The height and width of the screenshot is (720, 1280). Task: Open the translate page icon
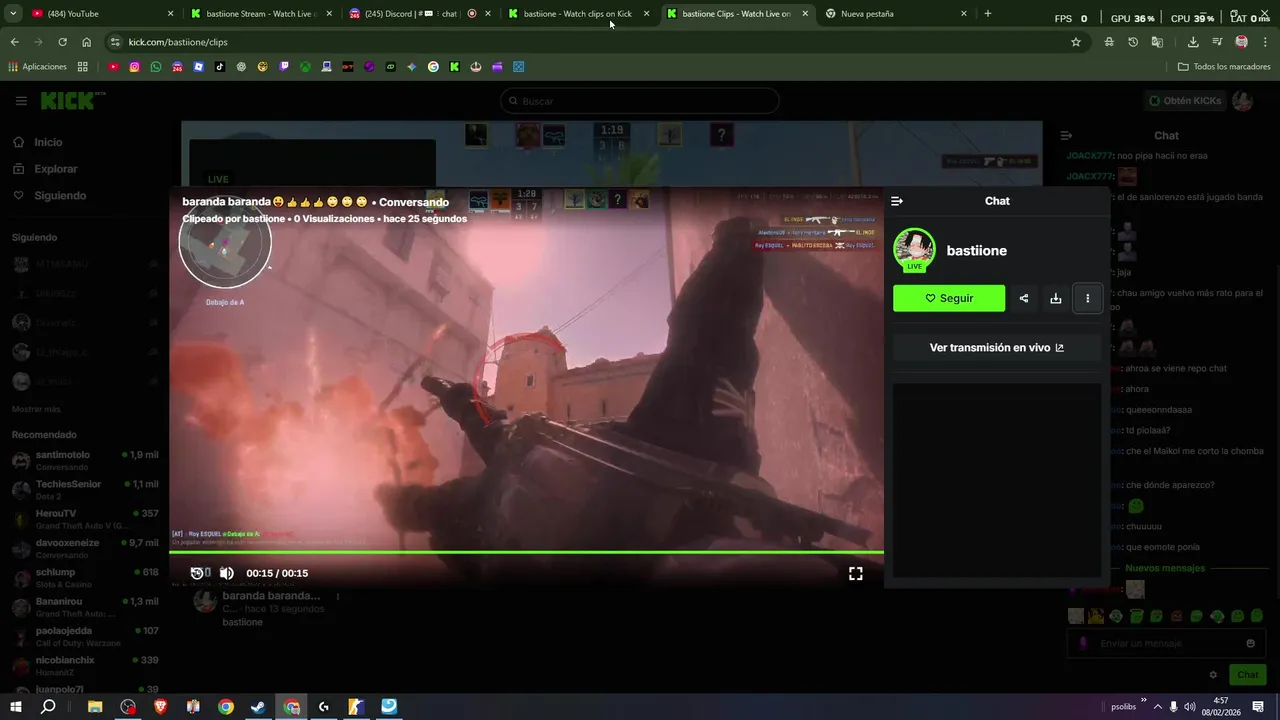pos(1157,42)
